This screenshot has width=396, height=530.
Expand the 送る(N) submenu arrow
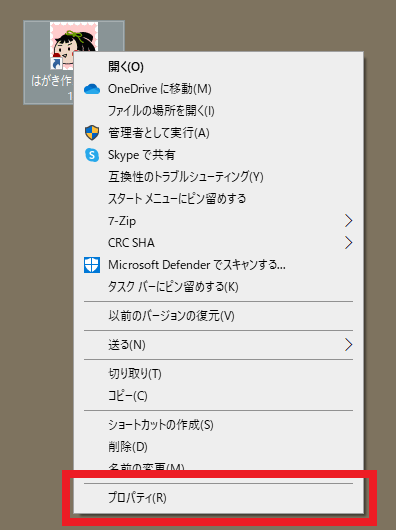tap(348, 345)
